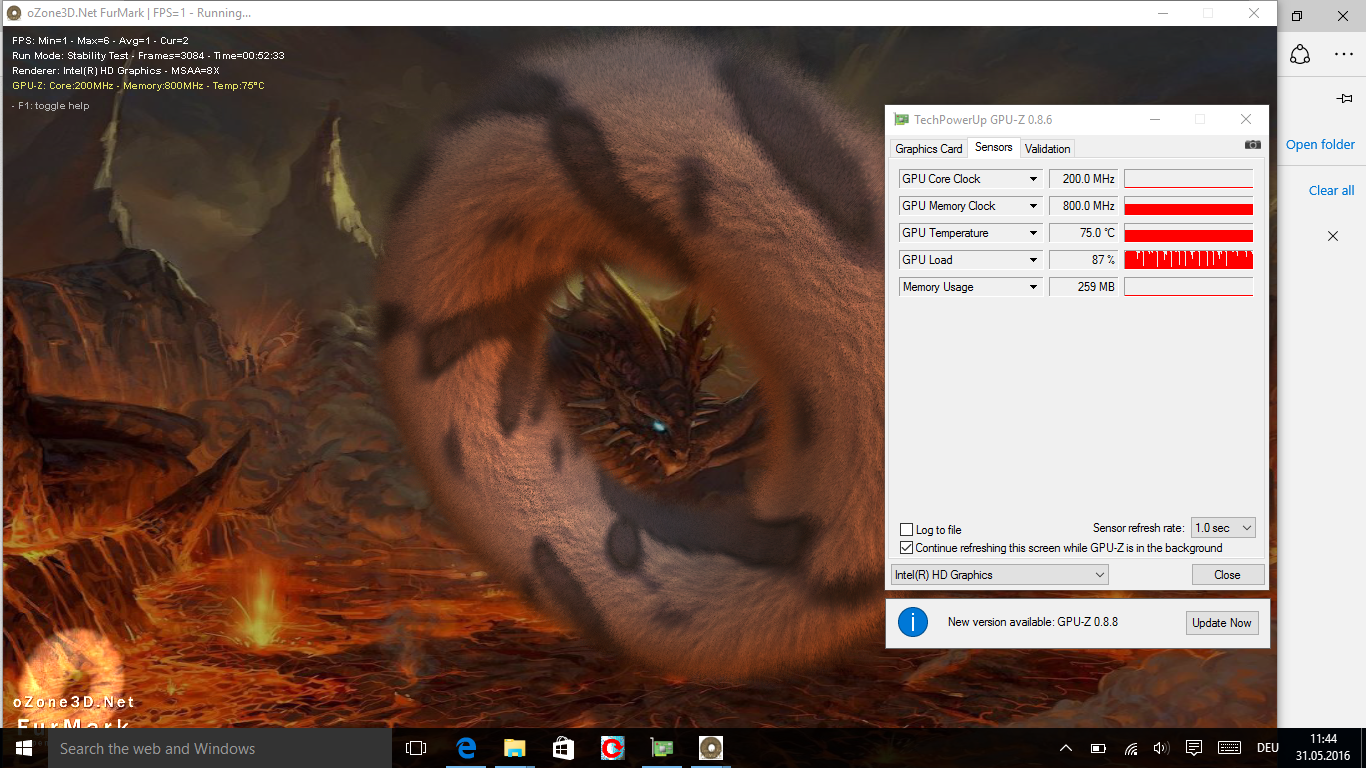The height and width of the screenshot is (768, 1366).
Task: Click the yellow 'GPU-Z: Core:200MHz' overlay line
Action: click(x=138, y=86)
